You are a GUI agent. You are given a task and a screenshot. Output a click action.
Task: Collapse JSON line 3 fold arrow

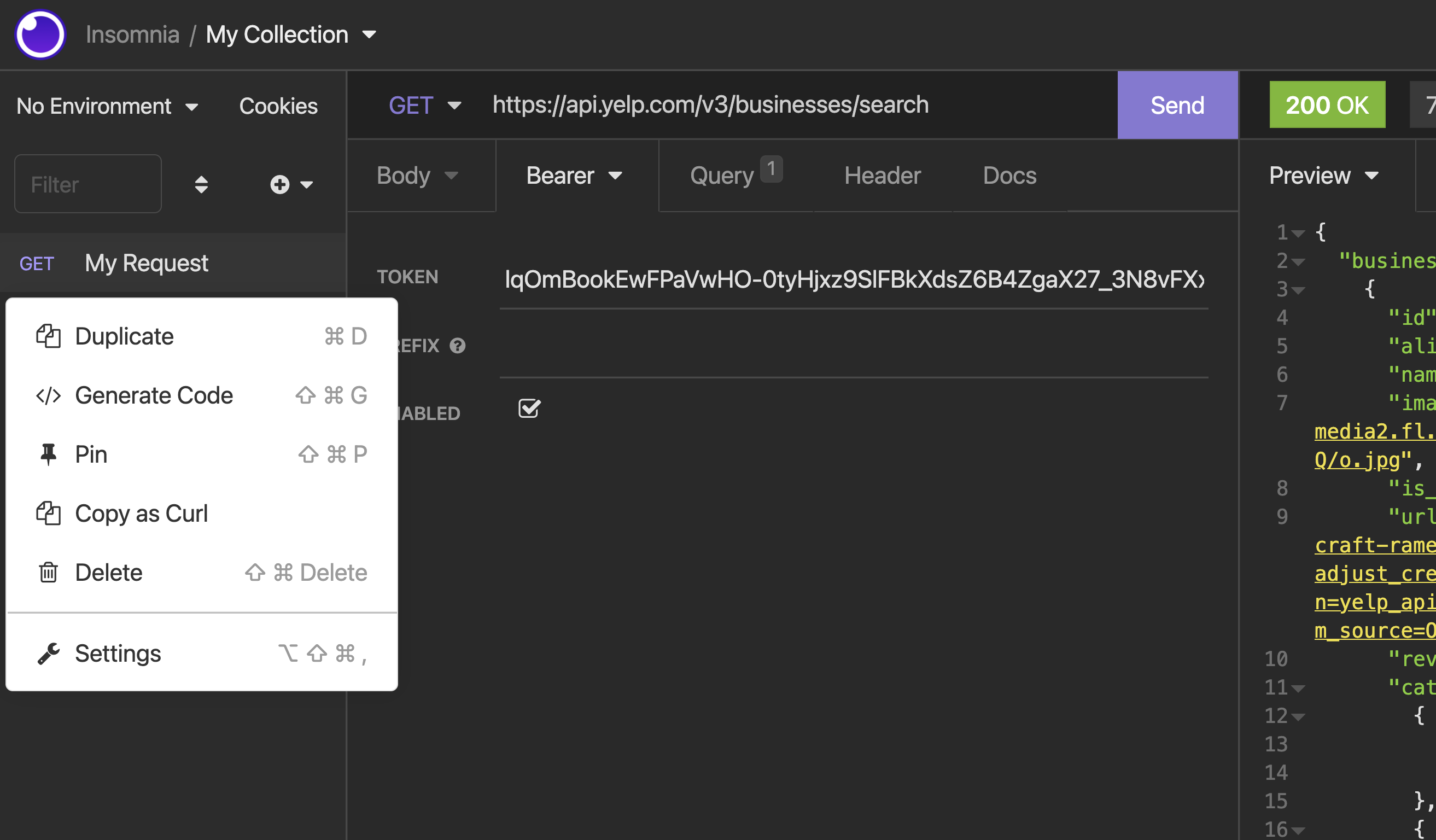click(1298, 290)
